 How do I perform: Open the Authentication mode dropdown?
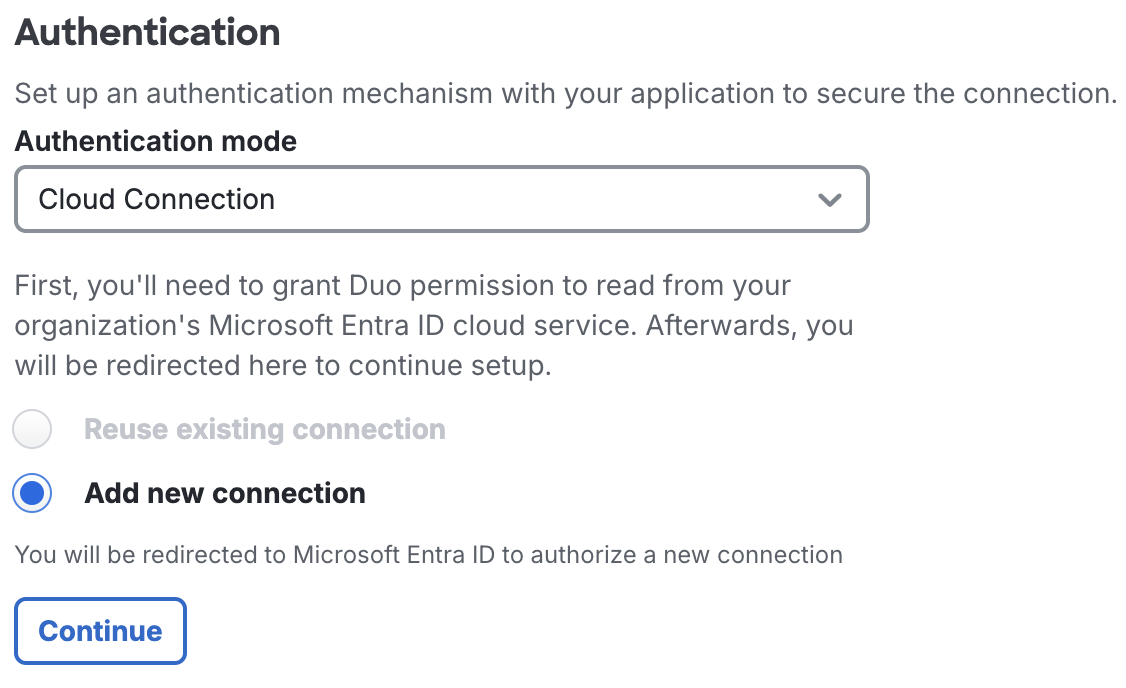[440, 200]
